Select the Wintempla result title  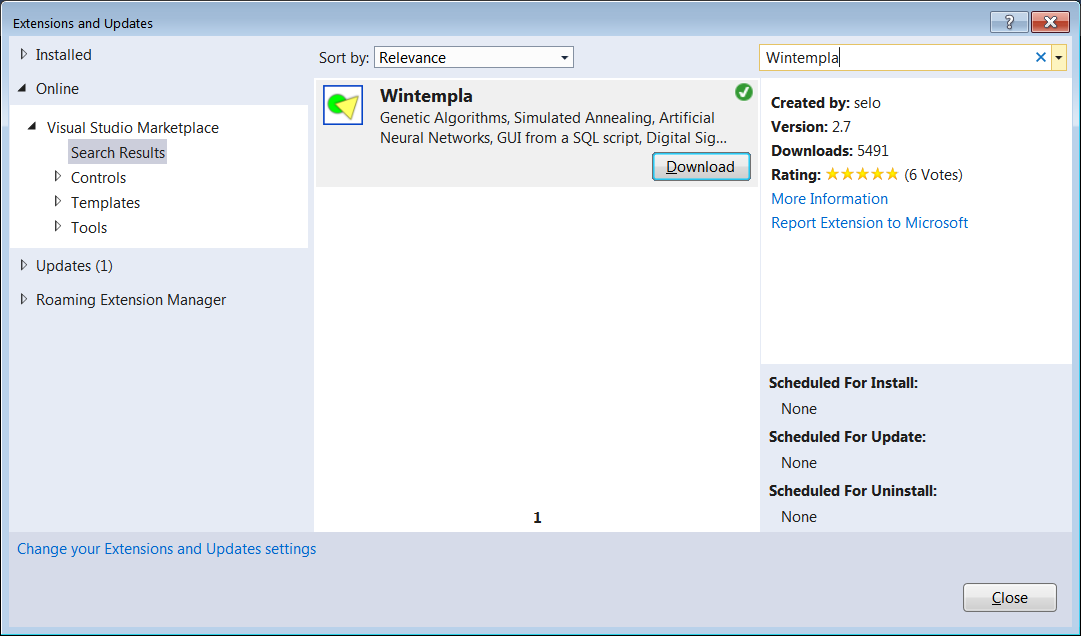pyautogui.click(x=426, y=95)
